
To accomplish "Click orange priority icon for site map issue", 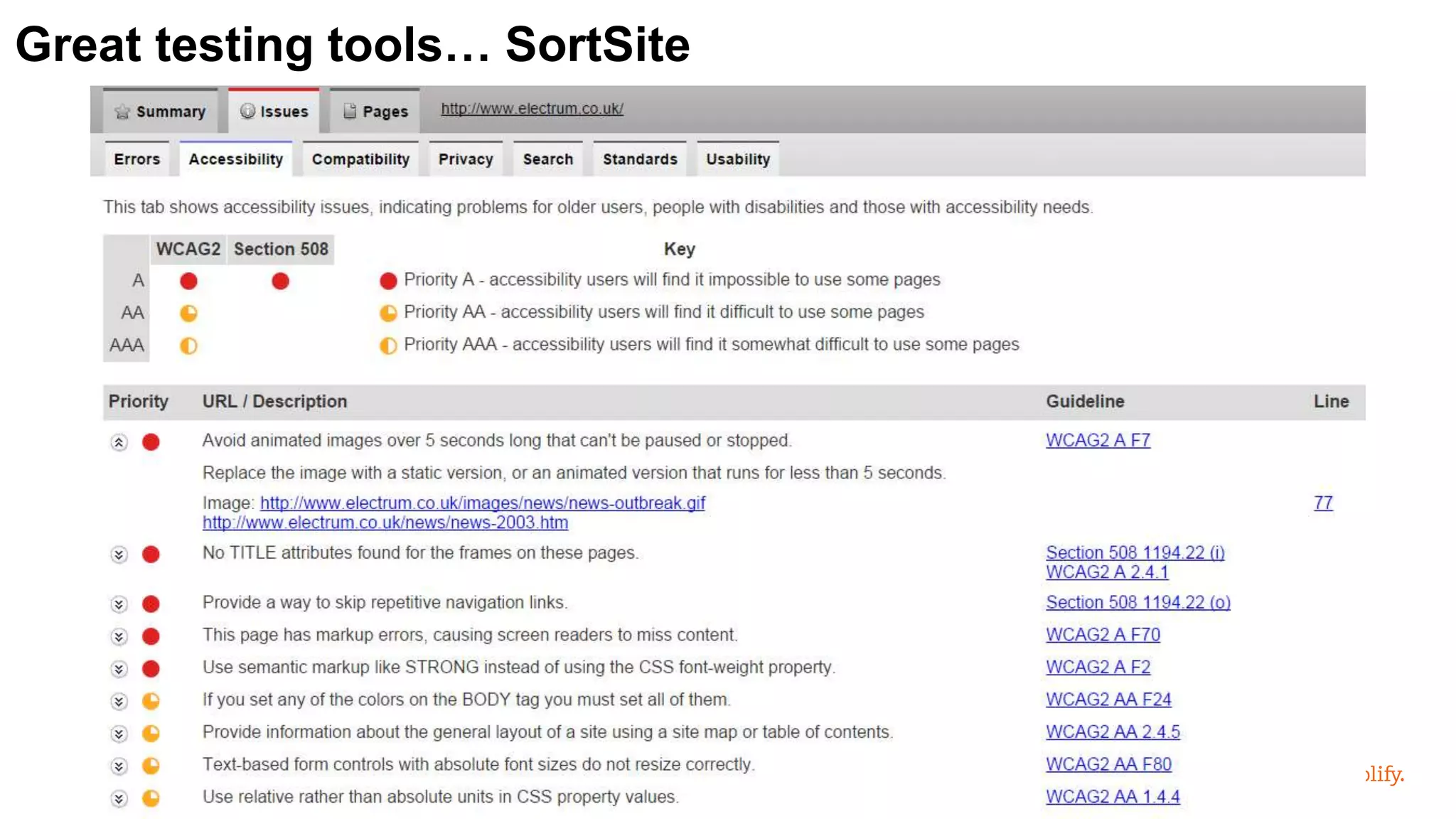I will tap(151, 733).
